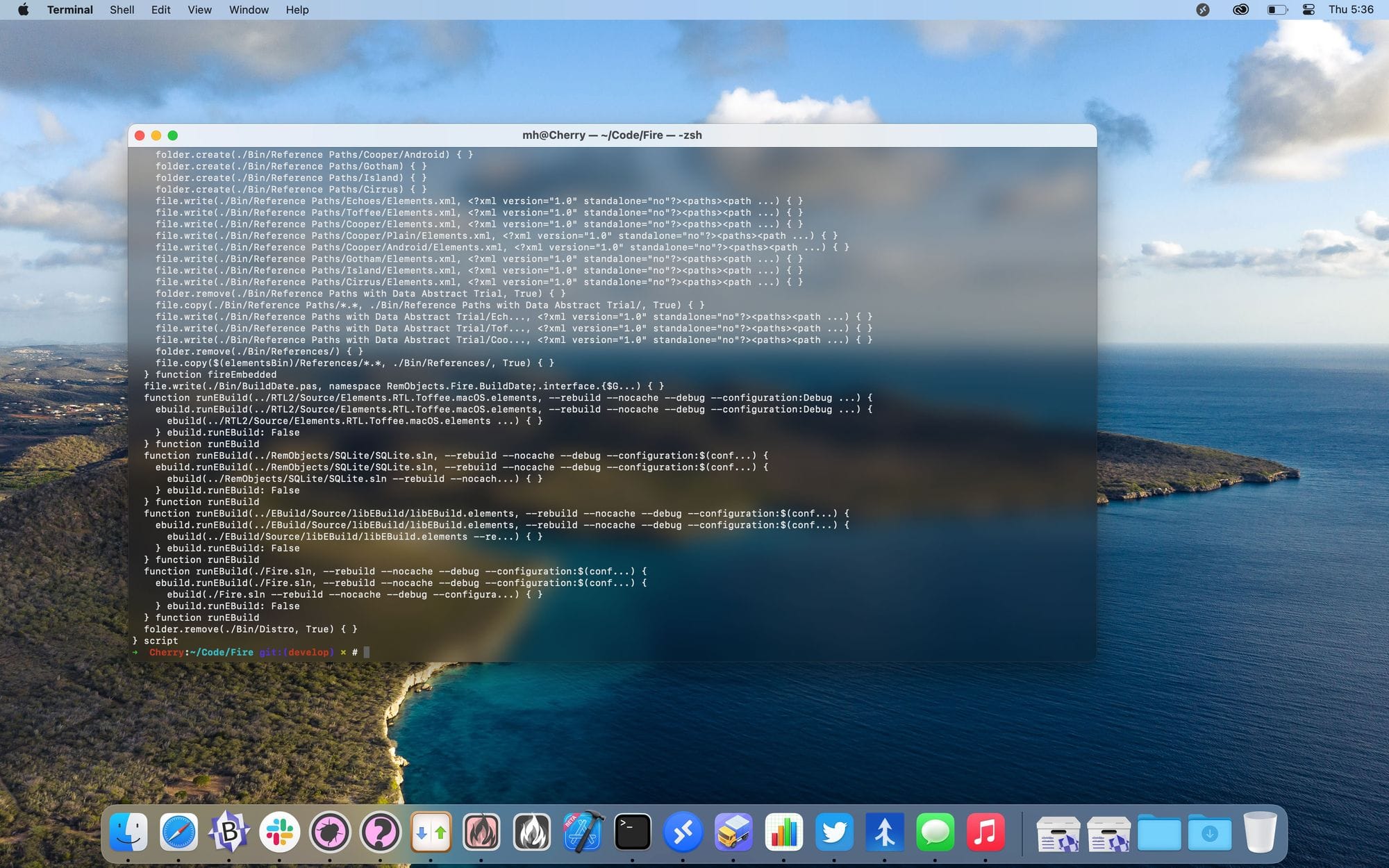Open Control Center in menu bar
This screenshot has height=868, width=1389.
[x=1308, y=10]
